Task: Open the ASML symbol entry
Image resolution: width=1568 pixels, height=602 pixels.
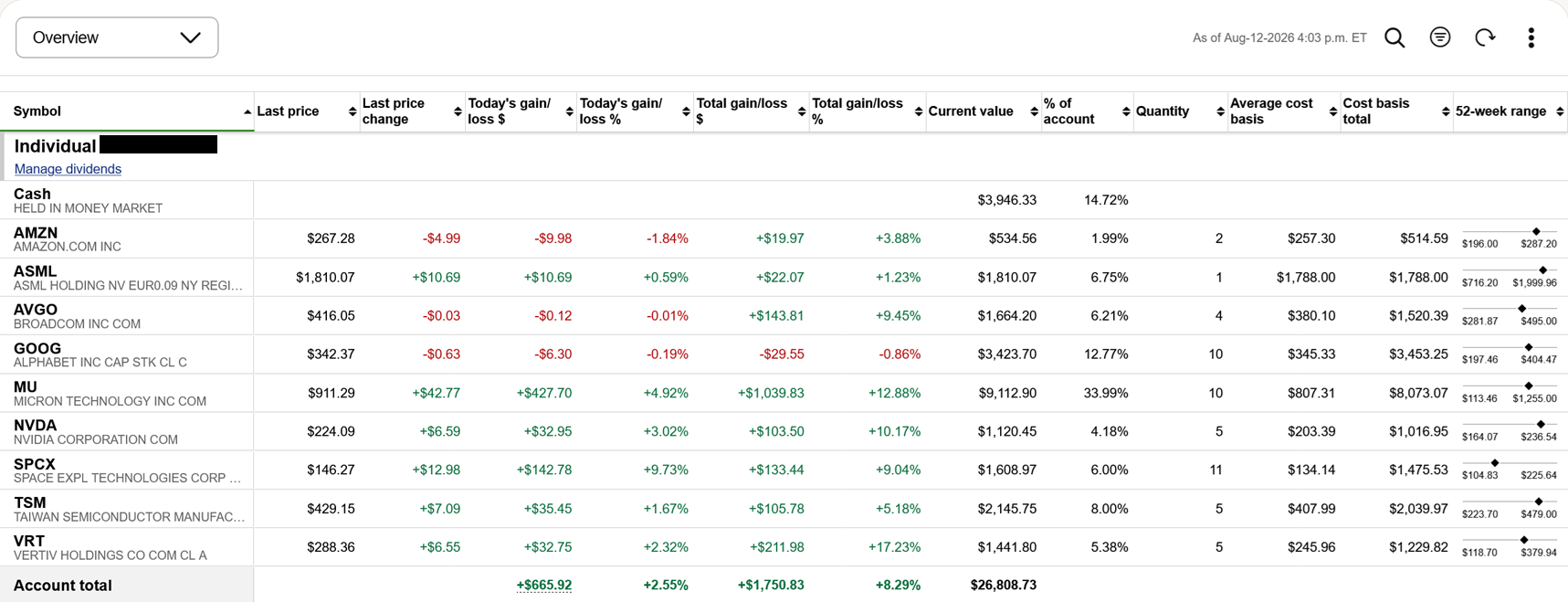Action: (35, 271)
